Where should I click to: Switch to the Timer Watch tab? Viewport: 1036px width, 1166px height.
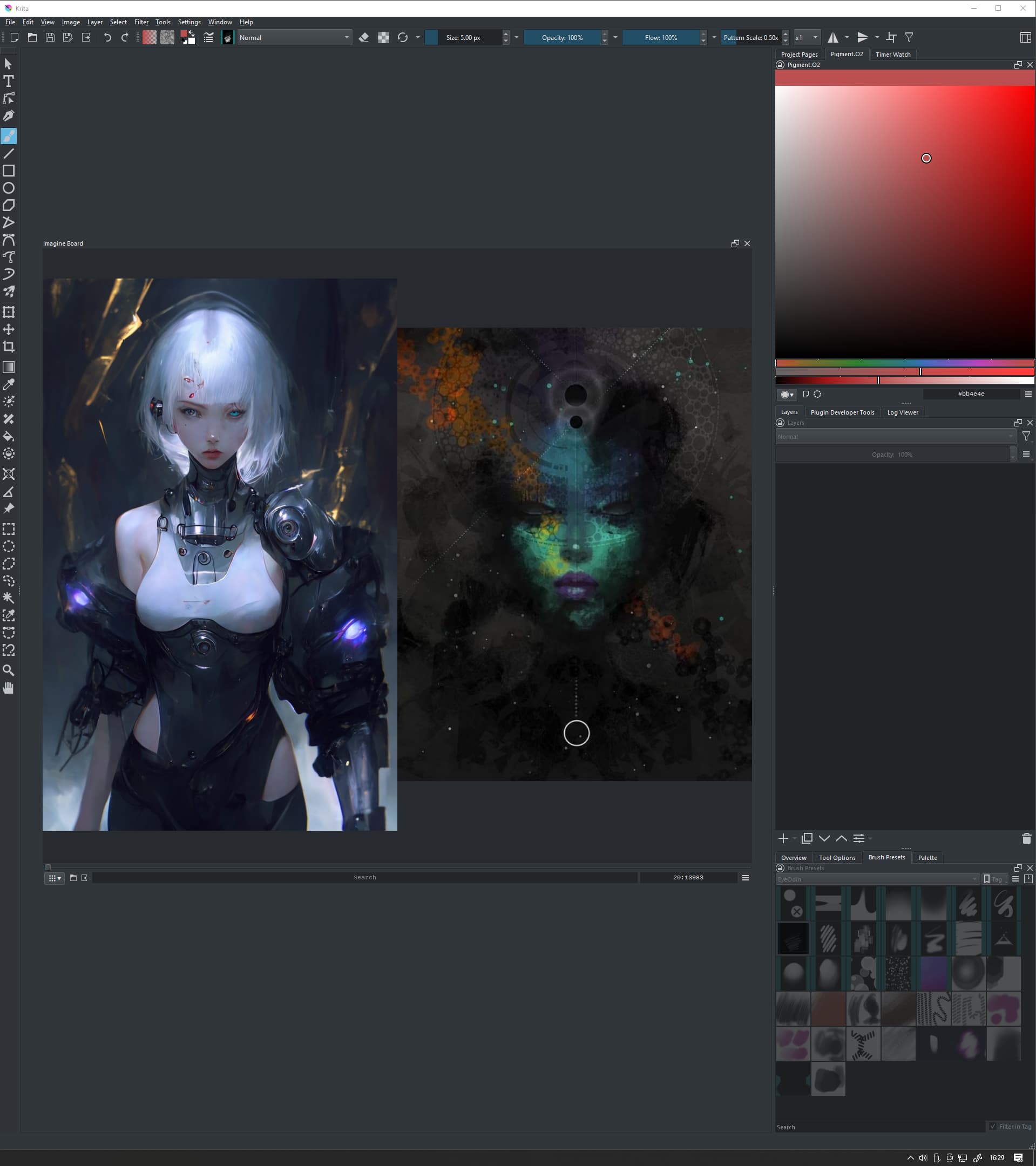click(x=892, y=54)
